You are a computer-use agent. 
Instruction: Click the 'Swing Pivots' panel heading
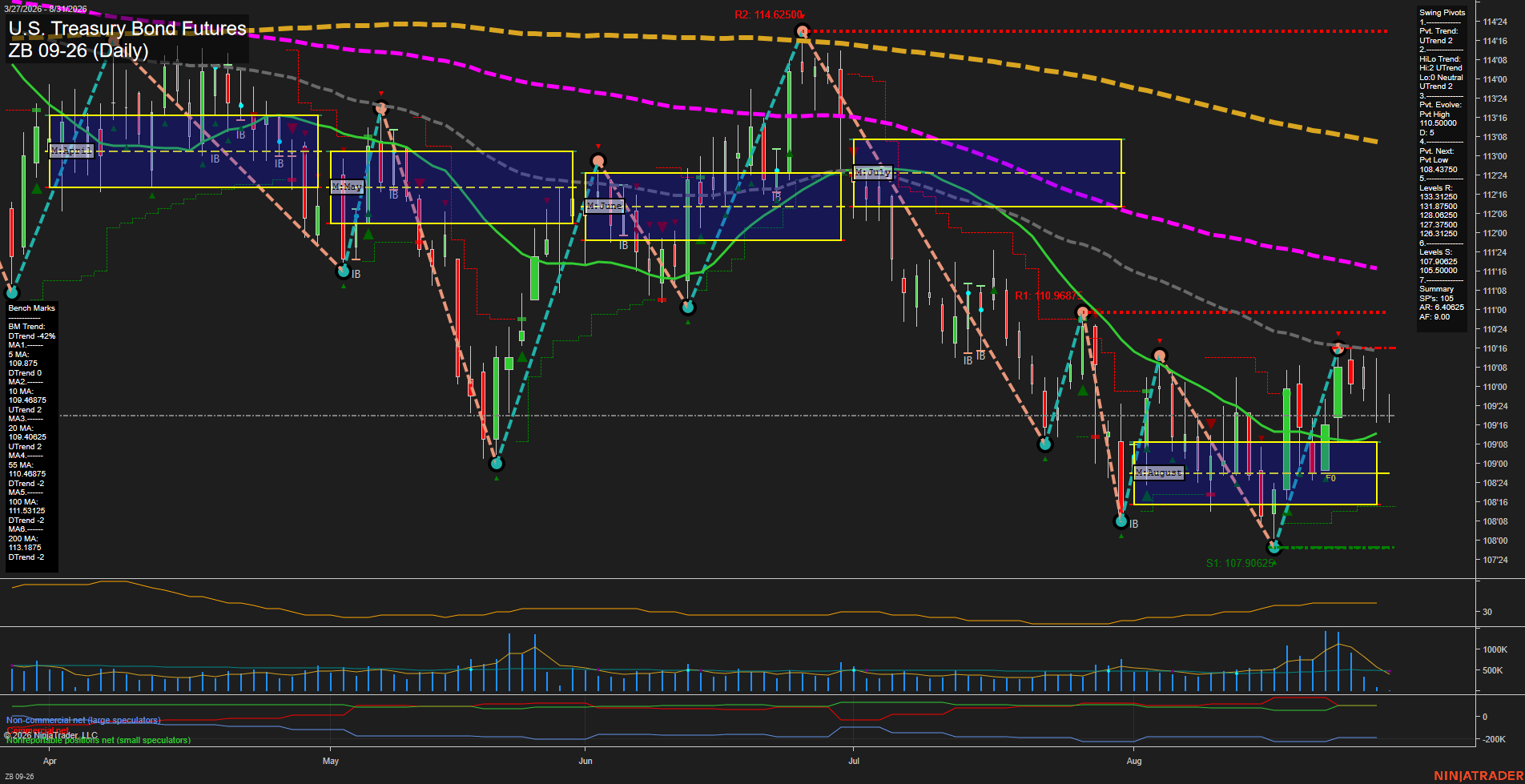point(1442,13)
